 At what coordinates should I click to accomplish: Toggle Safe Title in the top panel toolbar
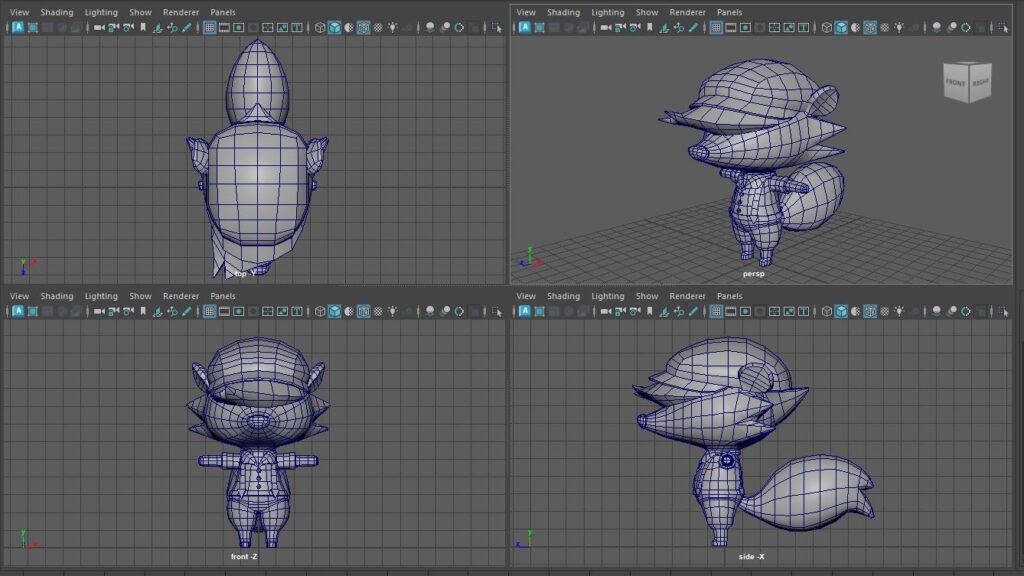pyautogui.click(x=297, y=27)
